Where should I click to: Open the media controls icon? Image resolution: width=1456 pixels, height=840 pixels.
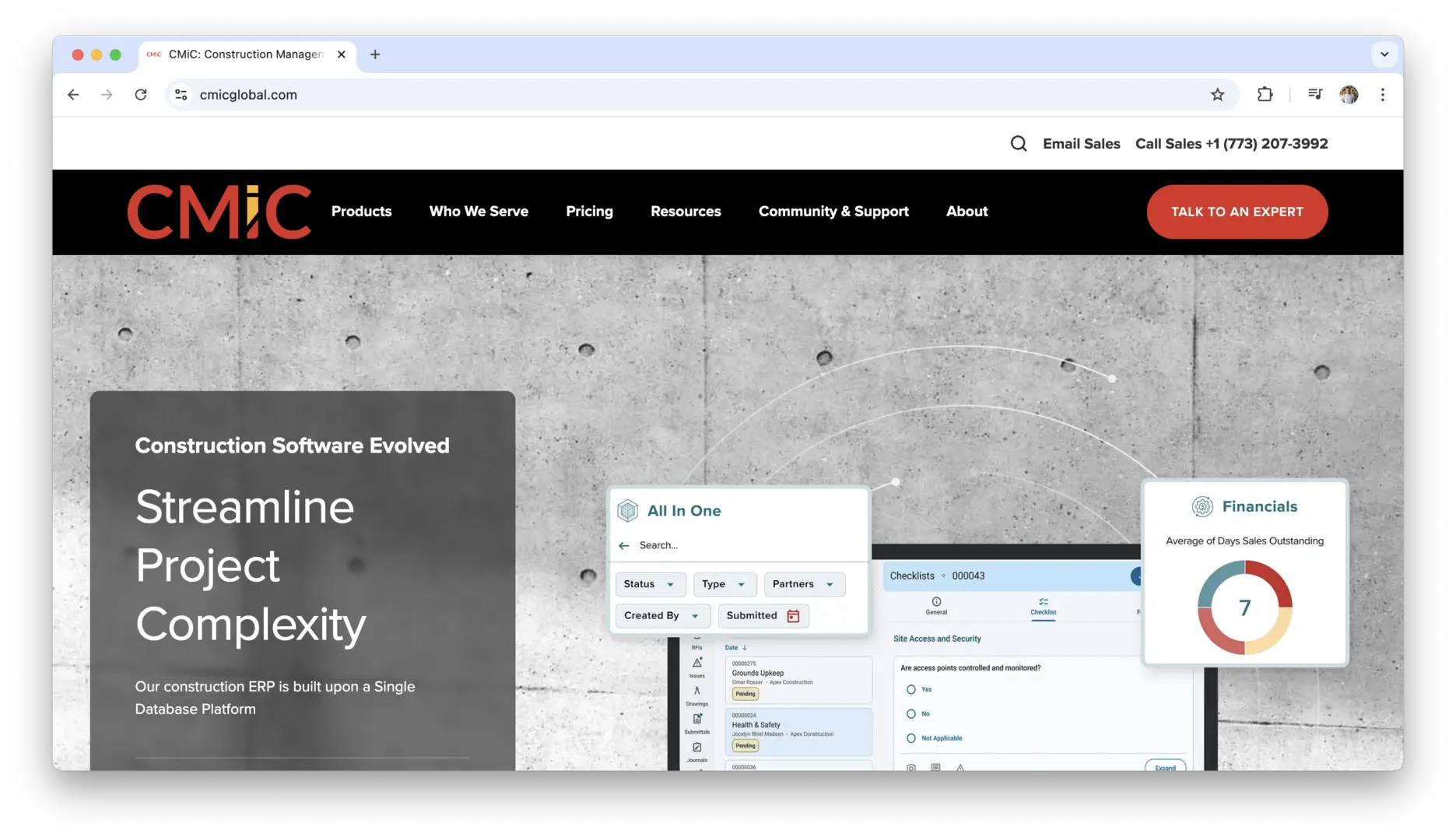pos(1314,95)
